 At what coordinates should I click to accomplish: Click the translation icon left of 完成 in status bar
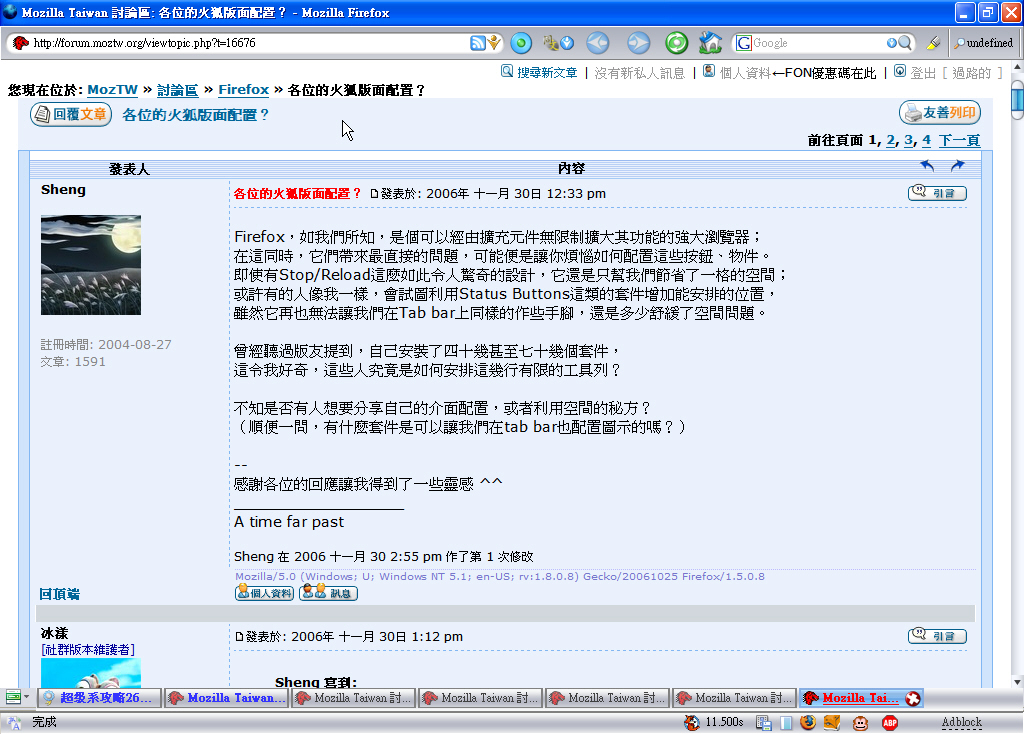tap(13, 722)
